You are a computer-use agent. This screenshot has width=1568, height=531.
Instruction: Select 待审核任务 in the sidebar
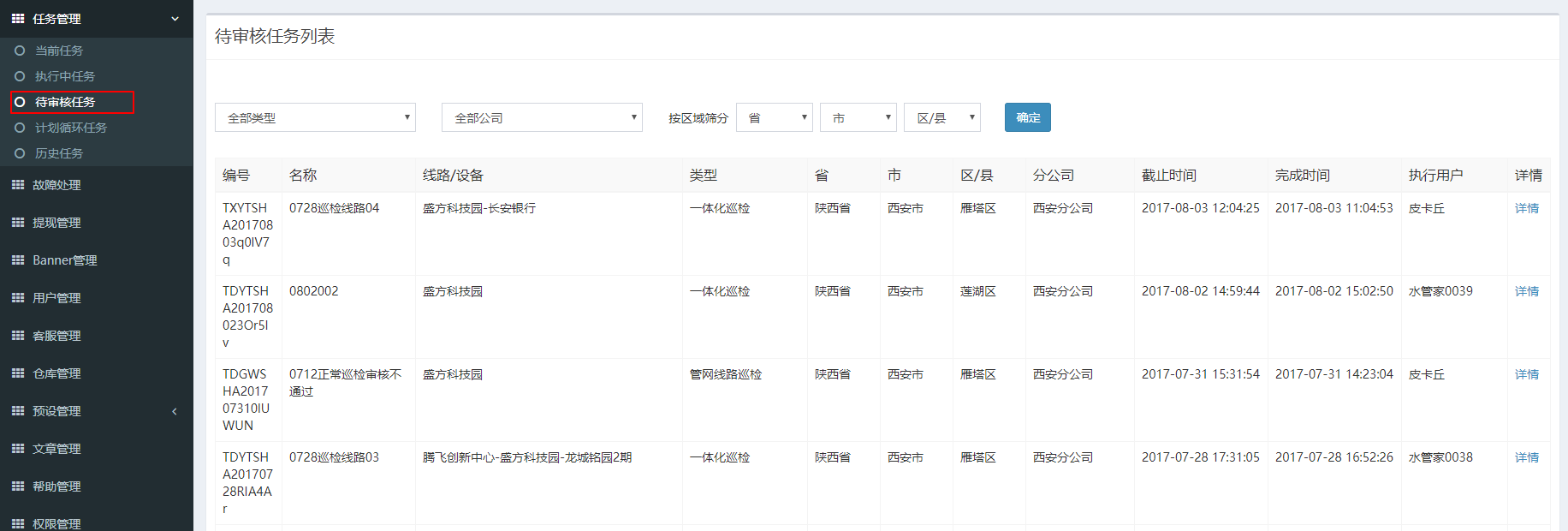[65, 102]
